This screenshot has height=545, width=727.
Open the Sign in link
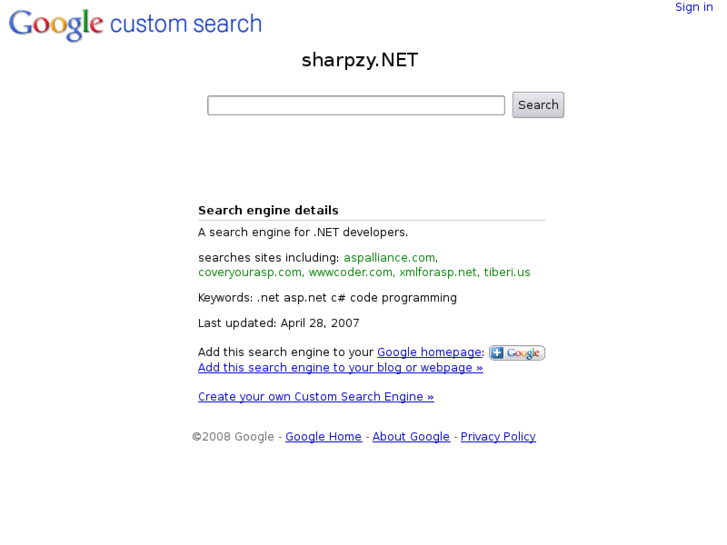[693, 7]
